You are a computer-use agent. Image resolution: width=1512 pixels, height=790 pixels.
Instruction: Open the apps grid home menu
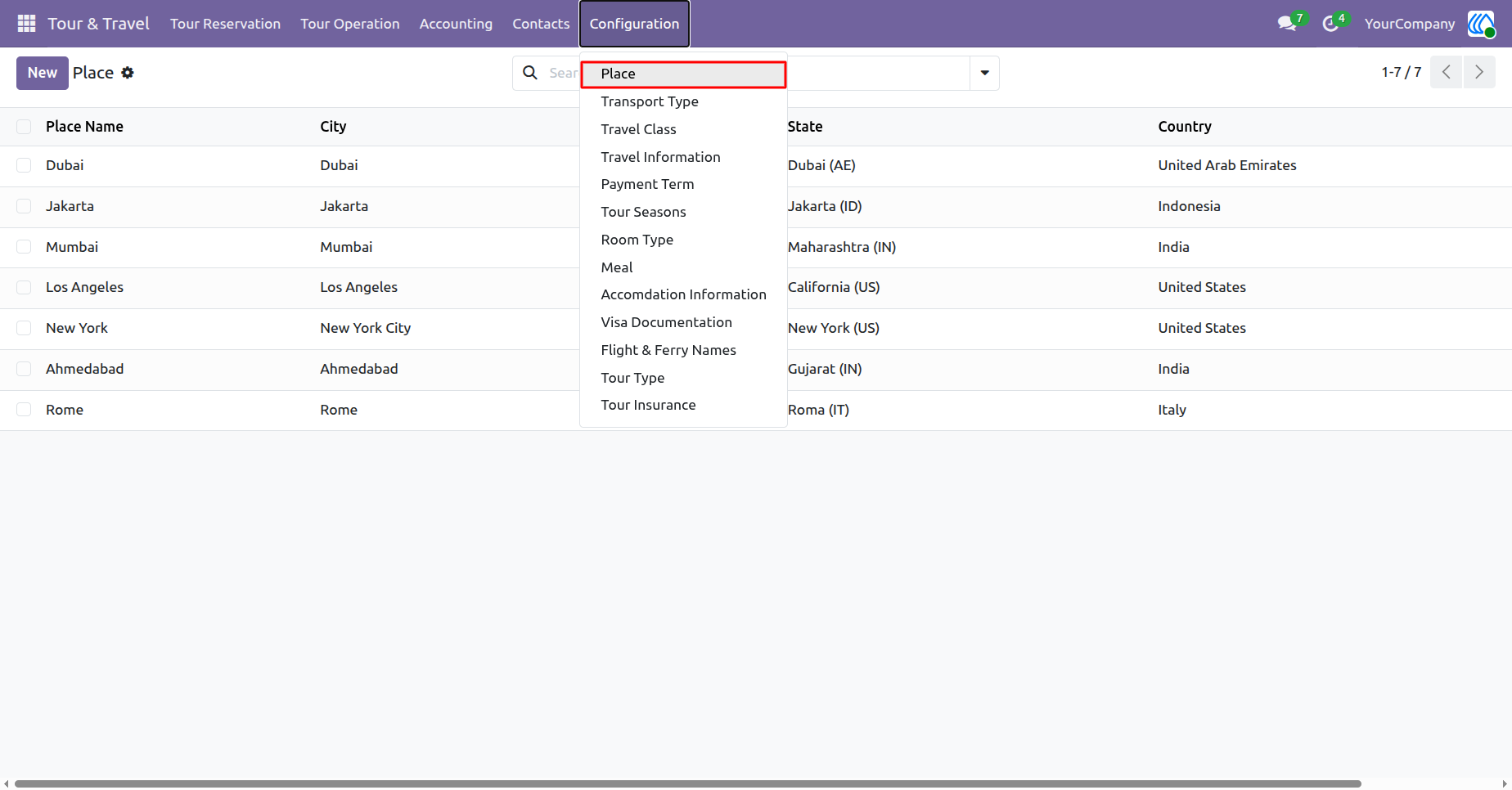(x=26, y=24)
